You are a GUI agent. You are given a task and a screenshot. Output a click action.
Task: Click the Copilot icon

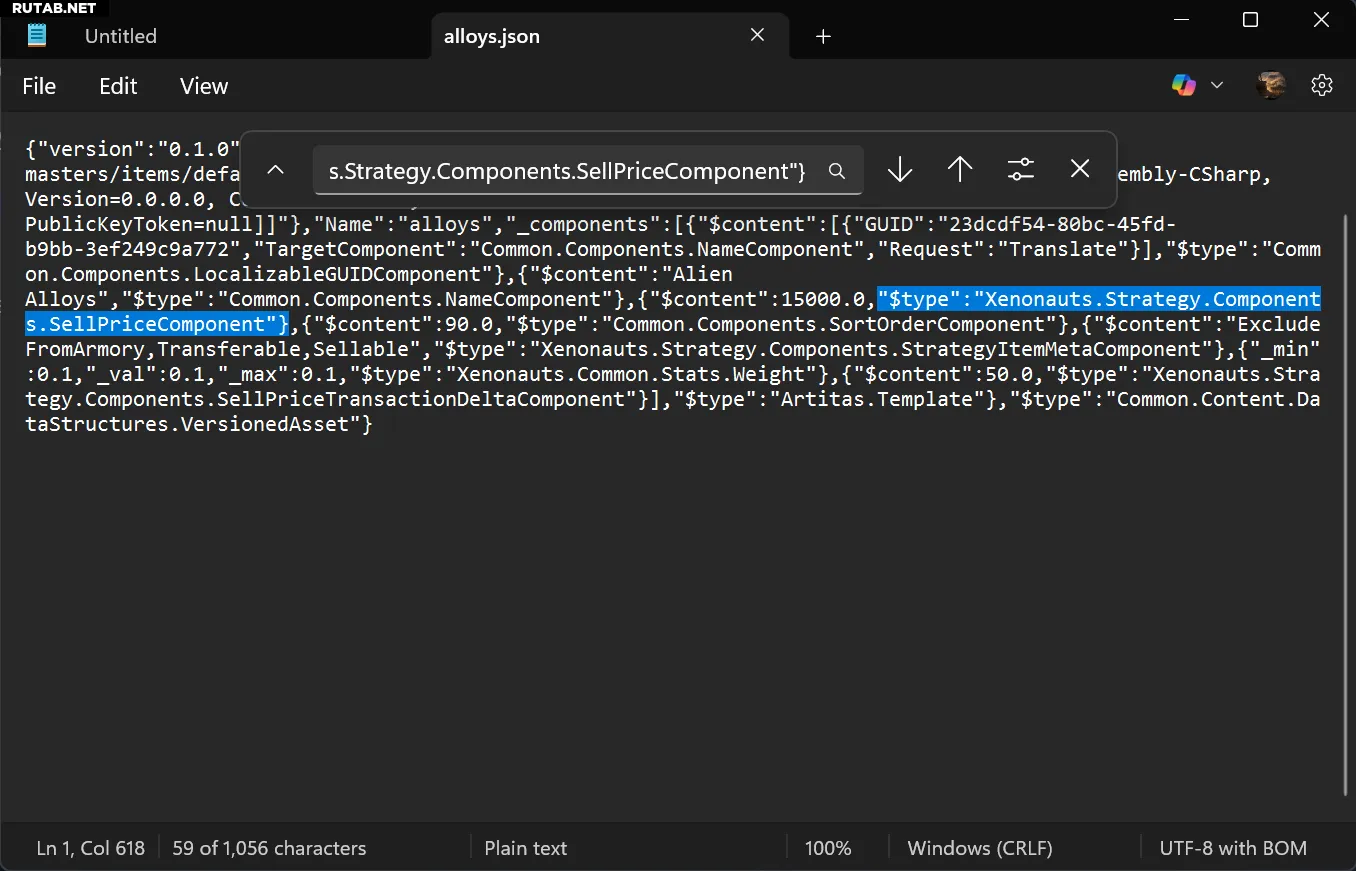click(1184, 86)
